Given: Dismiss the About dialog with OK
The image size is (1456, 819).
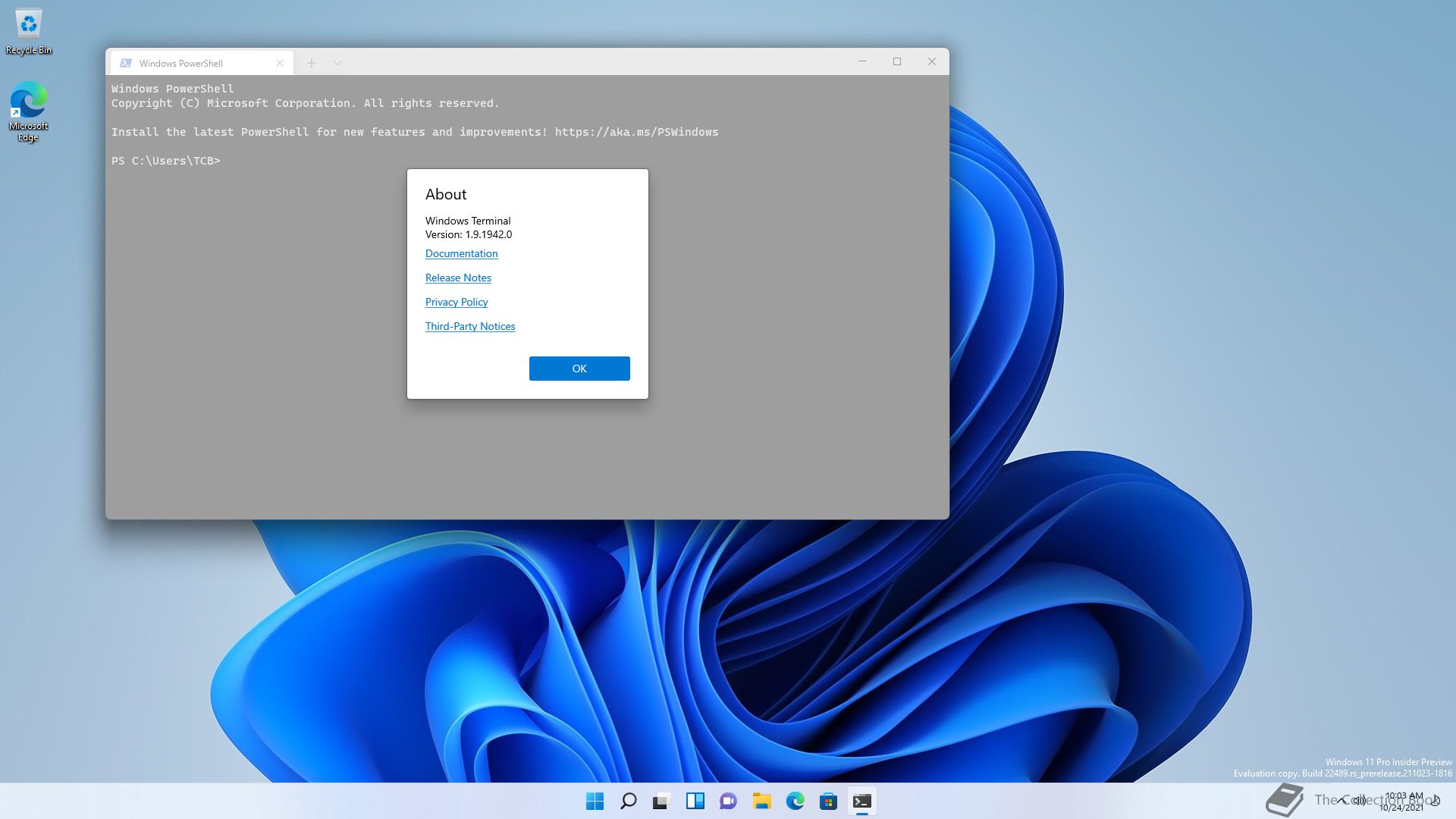Looking at the screenshot, I should click(x=579, y=369).
